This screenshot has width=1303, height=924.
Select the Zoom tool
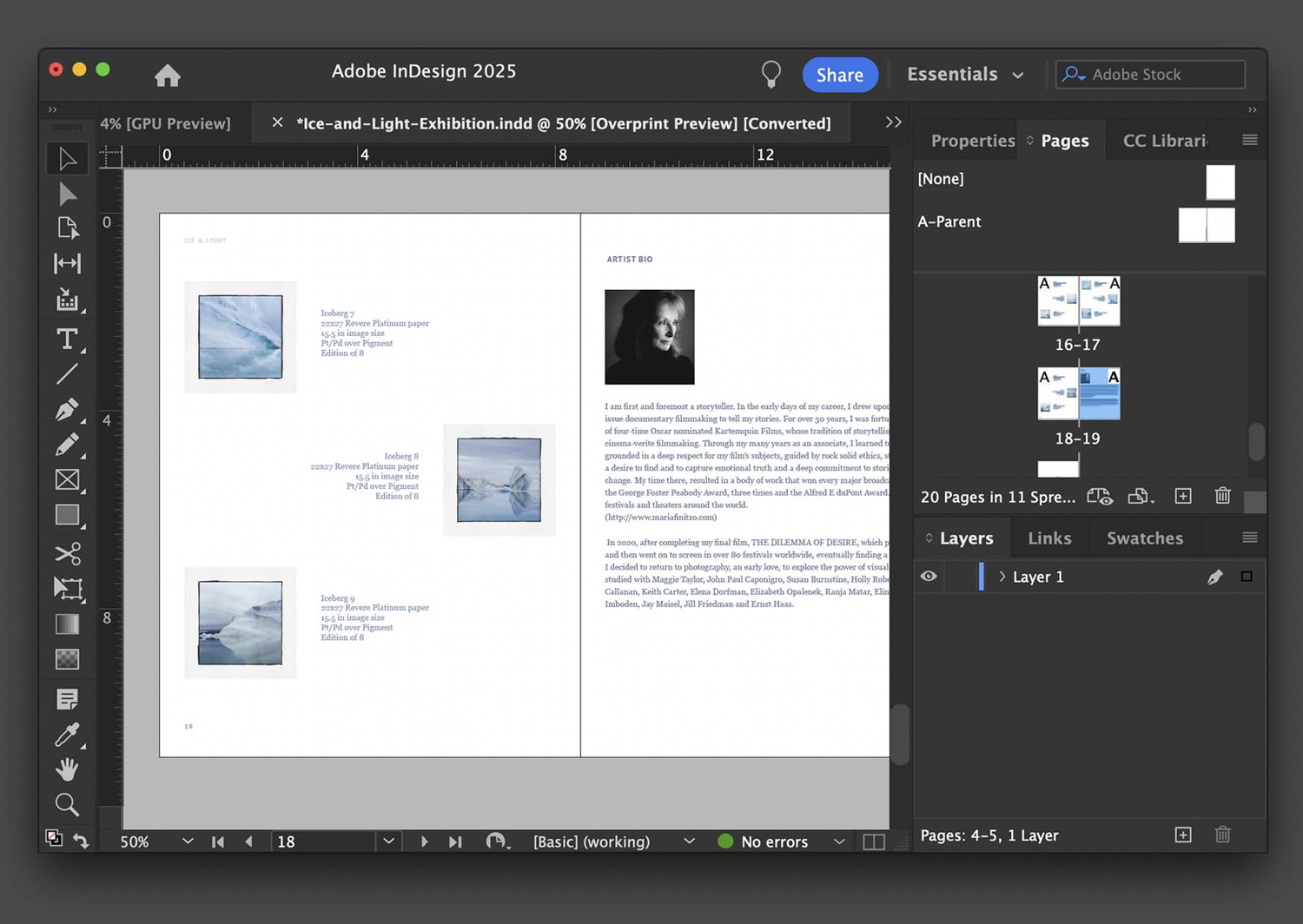click(67, 805)
